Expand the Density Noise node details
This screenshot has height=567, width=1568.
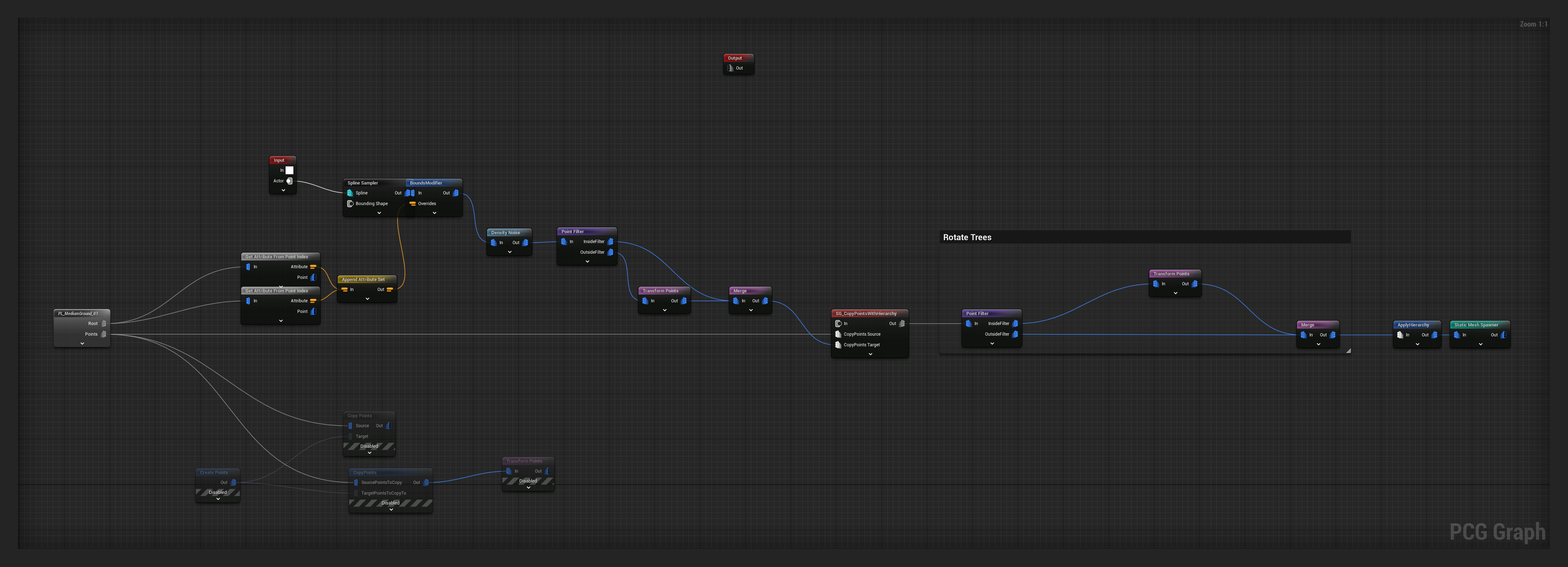click(509, 252)
